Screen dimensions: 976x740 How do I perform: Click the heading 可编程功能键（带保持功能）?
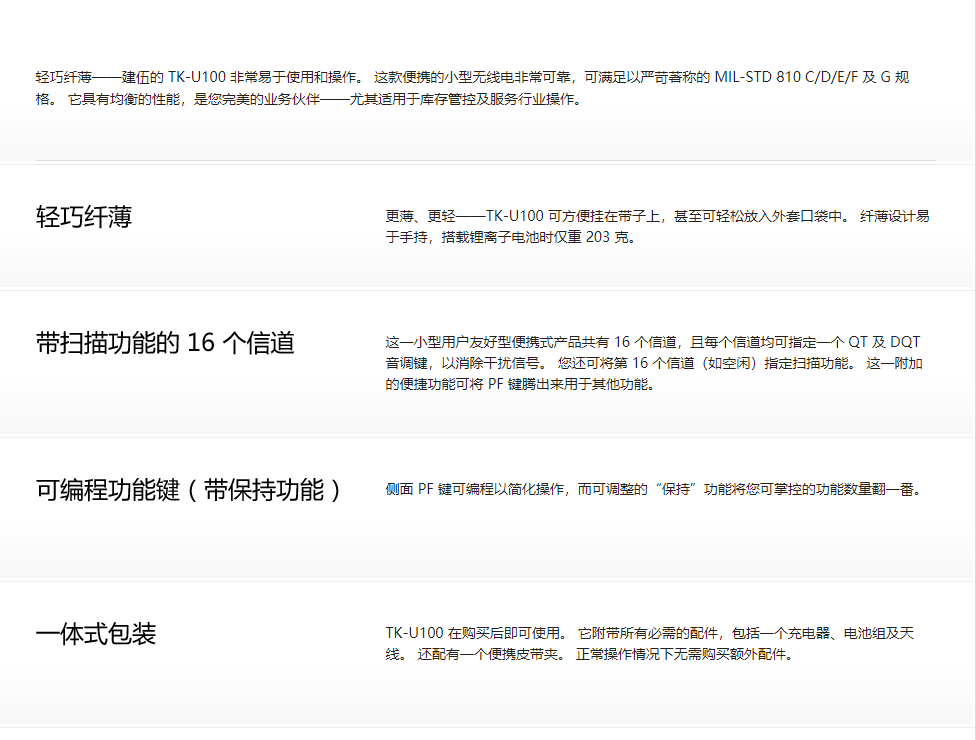(x=190, y=490)
